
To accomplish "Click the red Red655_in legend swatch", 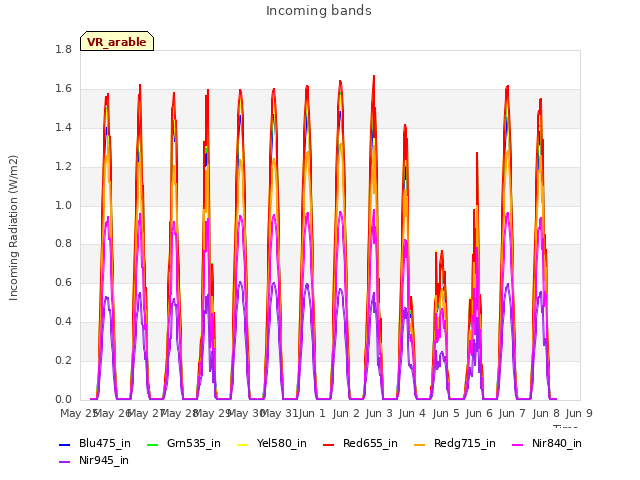I will pos(329,444).
